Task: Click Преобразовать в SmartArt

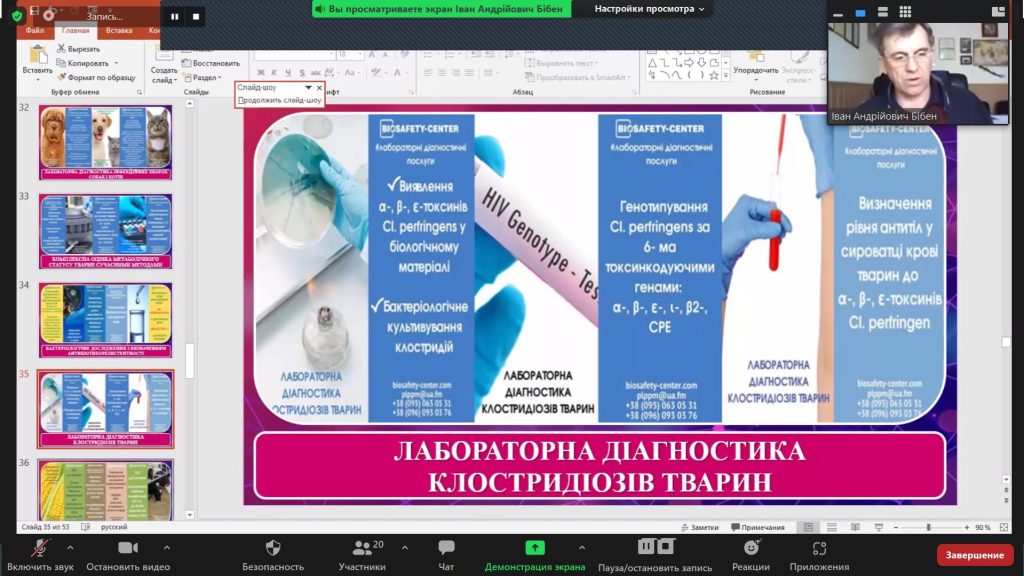Action: click(576, 78)
